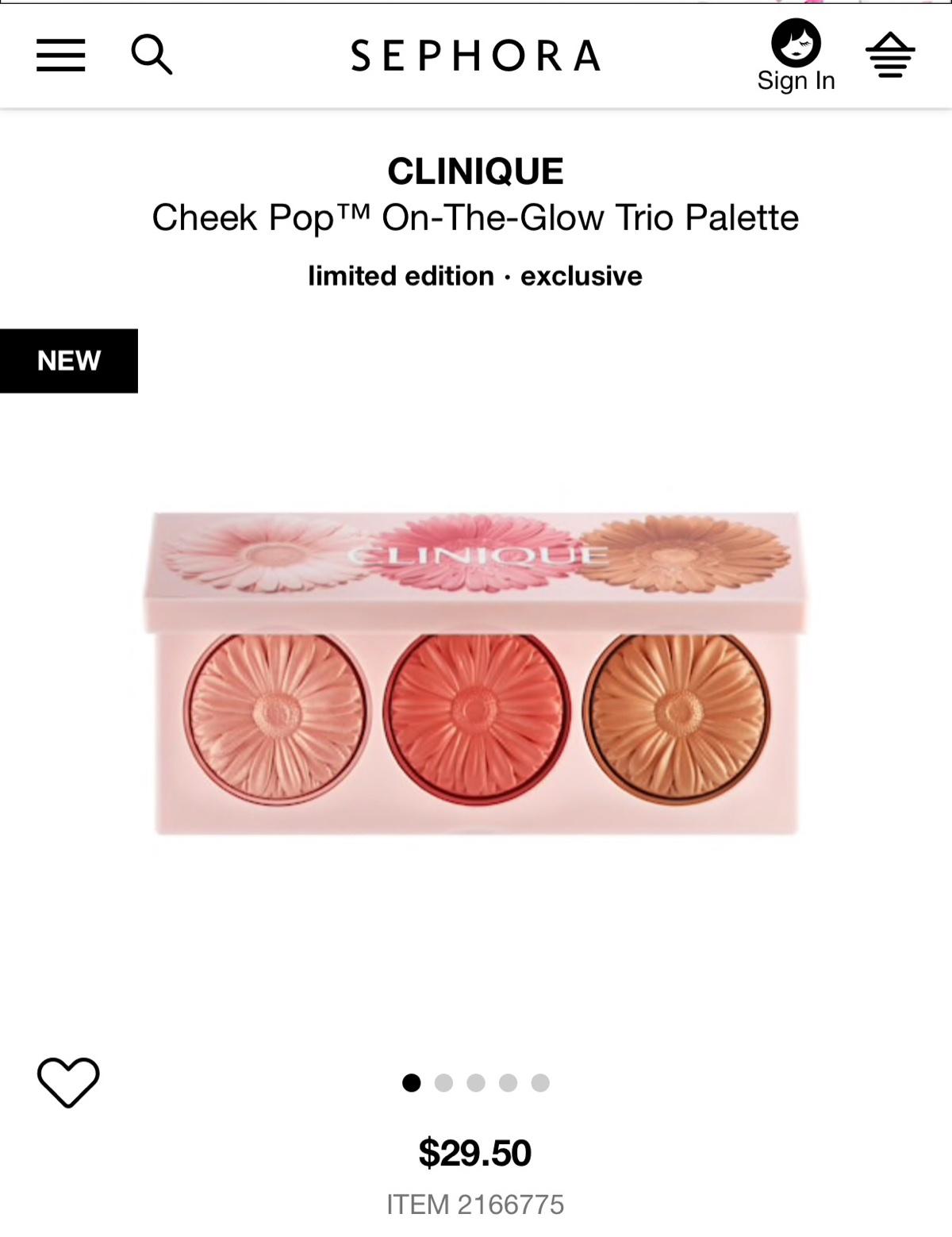Screen dimensions: 952x1237
Task: Select the third carousel dot
Action: [476, 1082]
